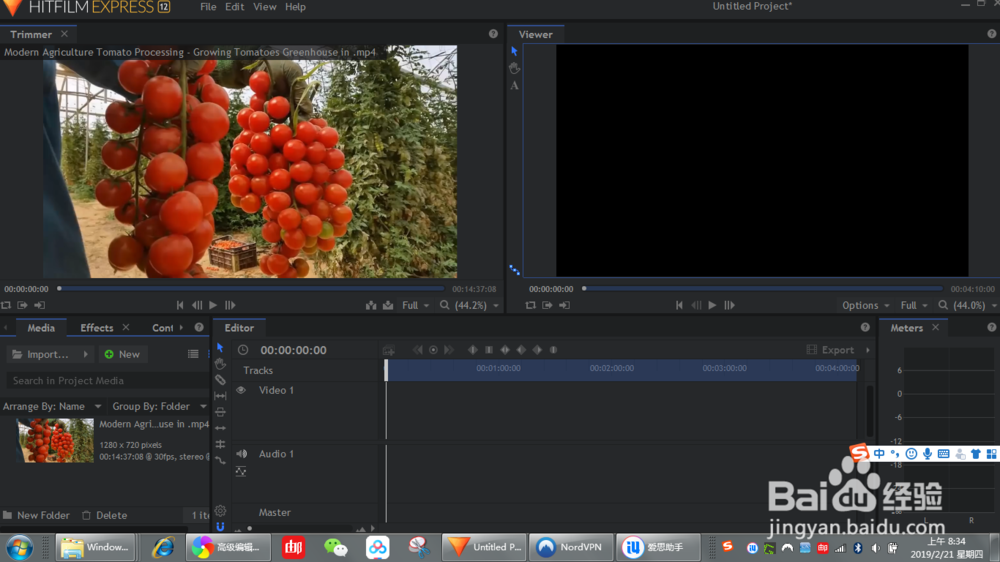Open Viewer quality Full dropdown
This screenshot has width=1000, height=562.
tap(914, 306)
